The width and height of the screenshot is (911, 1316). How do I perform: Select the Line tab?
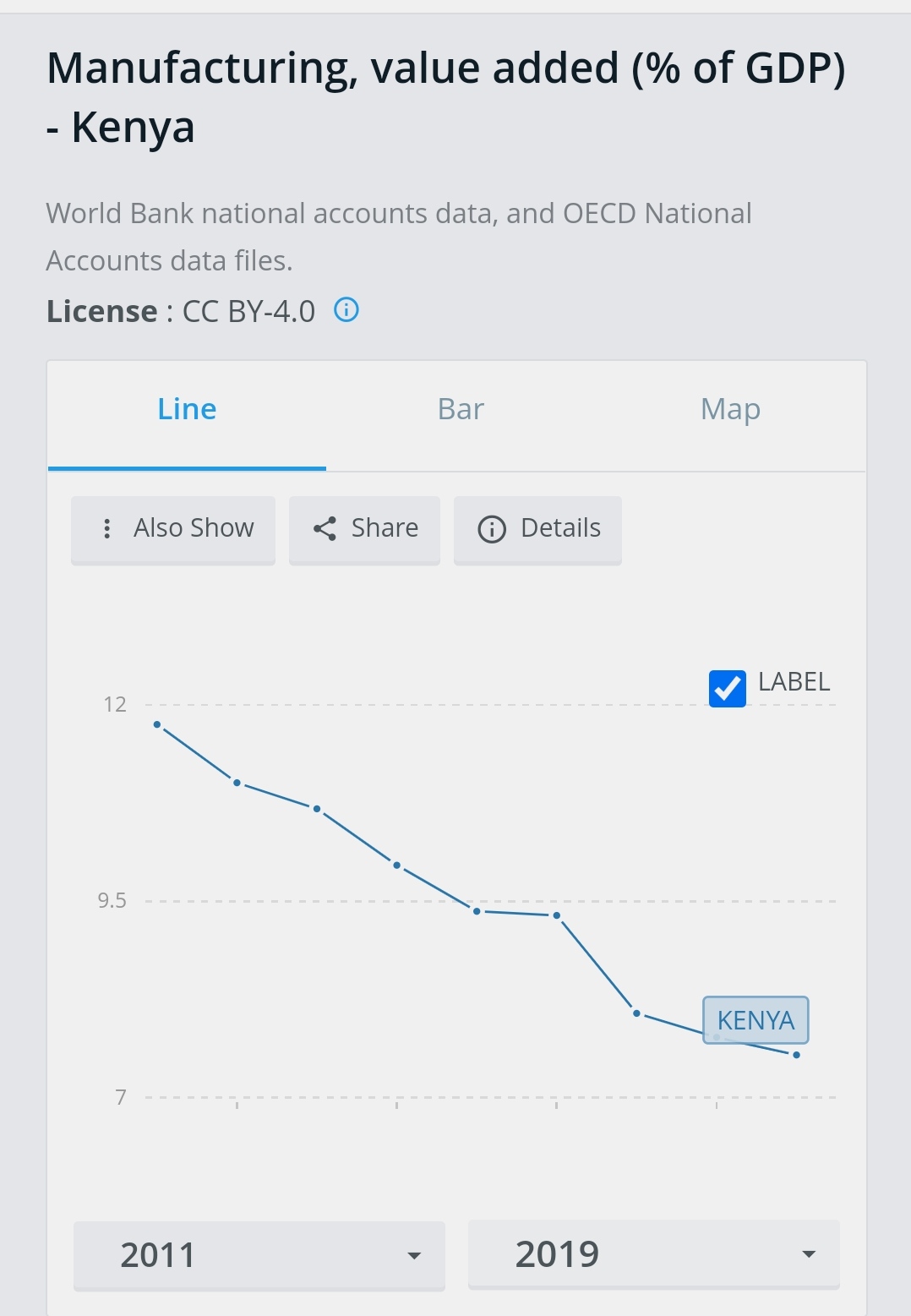coord(187,410)
